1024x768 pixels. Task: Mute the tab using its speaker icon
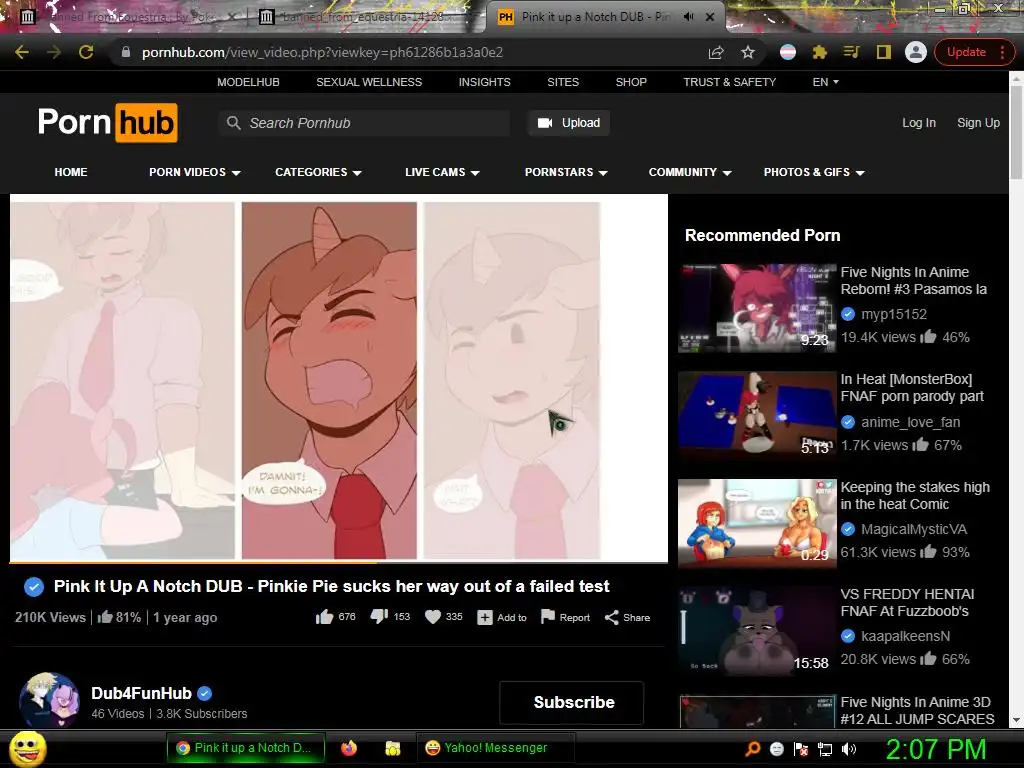point(688,17)
